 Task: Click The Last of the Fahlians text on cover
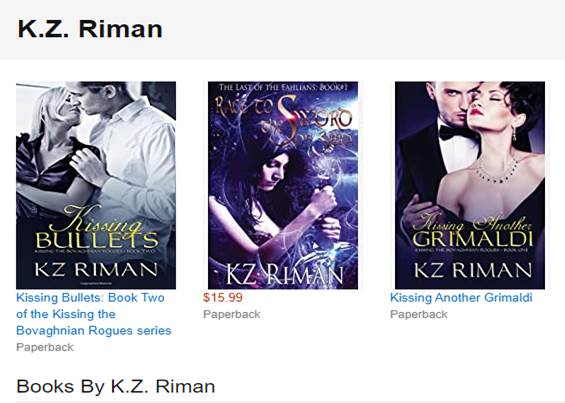pos(283,88)
